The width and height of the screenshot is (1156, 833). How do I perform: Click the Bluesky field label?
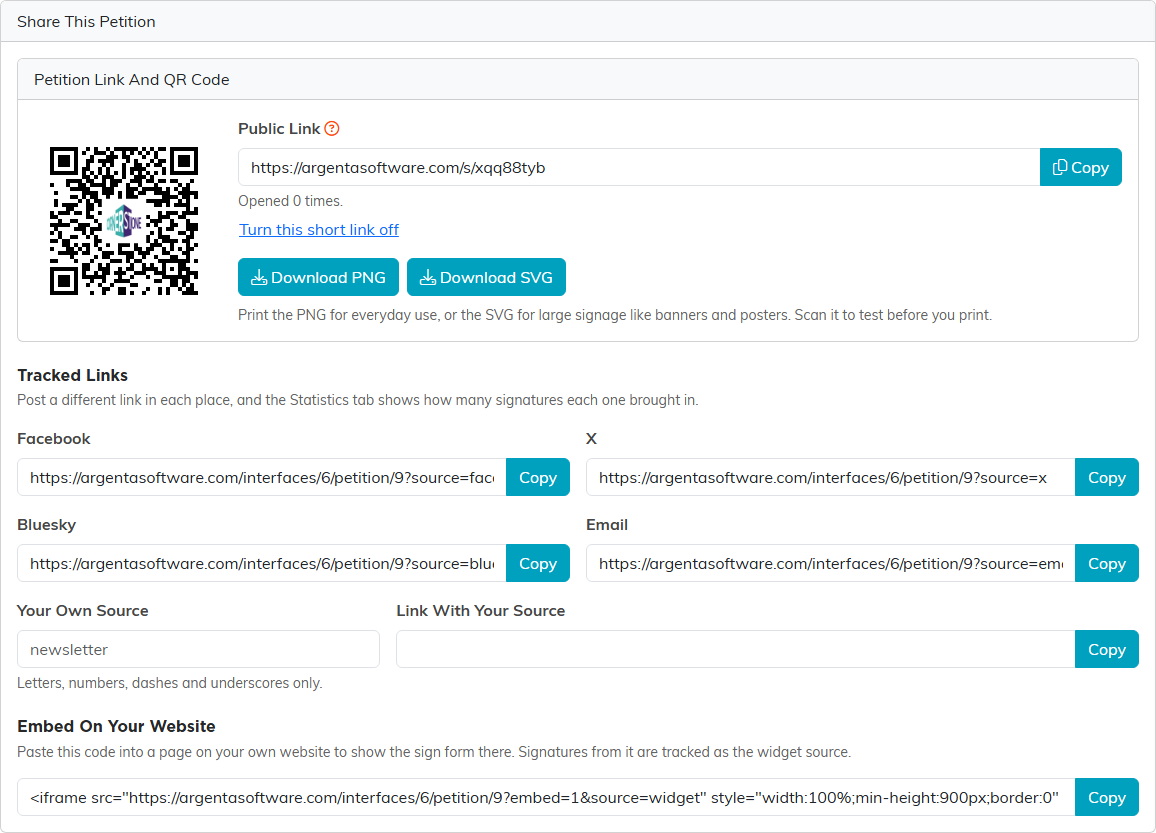click(x=46, y=525)
